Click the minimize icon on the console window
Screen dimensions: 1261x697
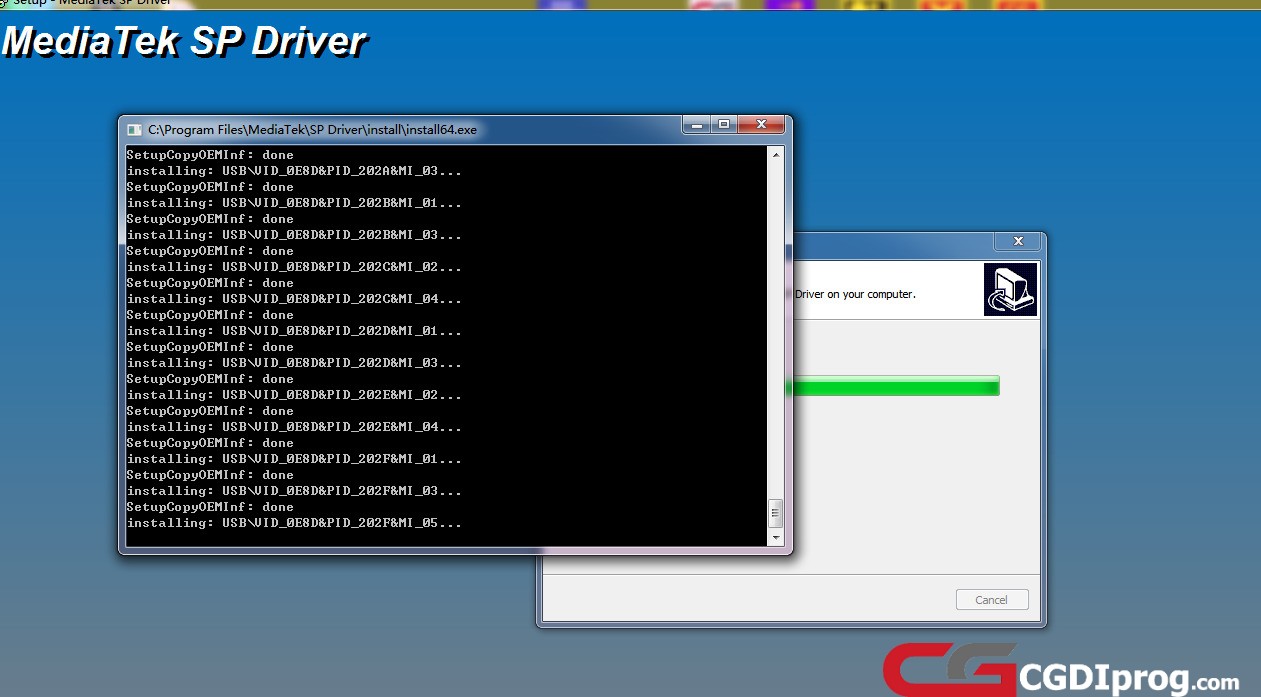695,124
